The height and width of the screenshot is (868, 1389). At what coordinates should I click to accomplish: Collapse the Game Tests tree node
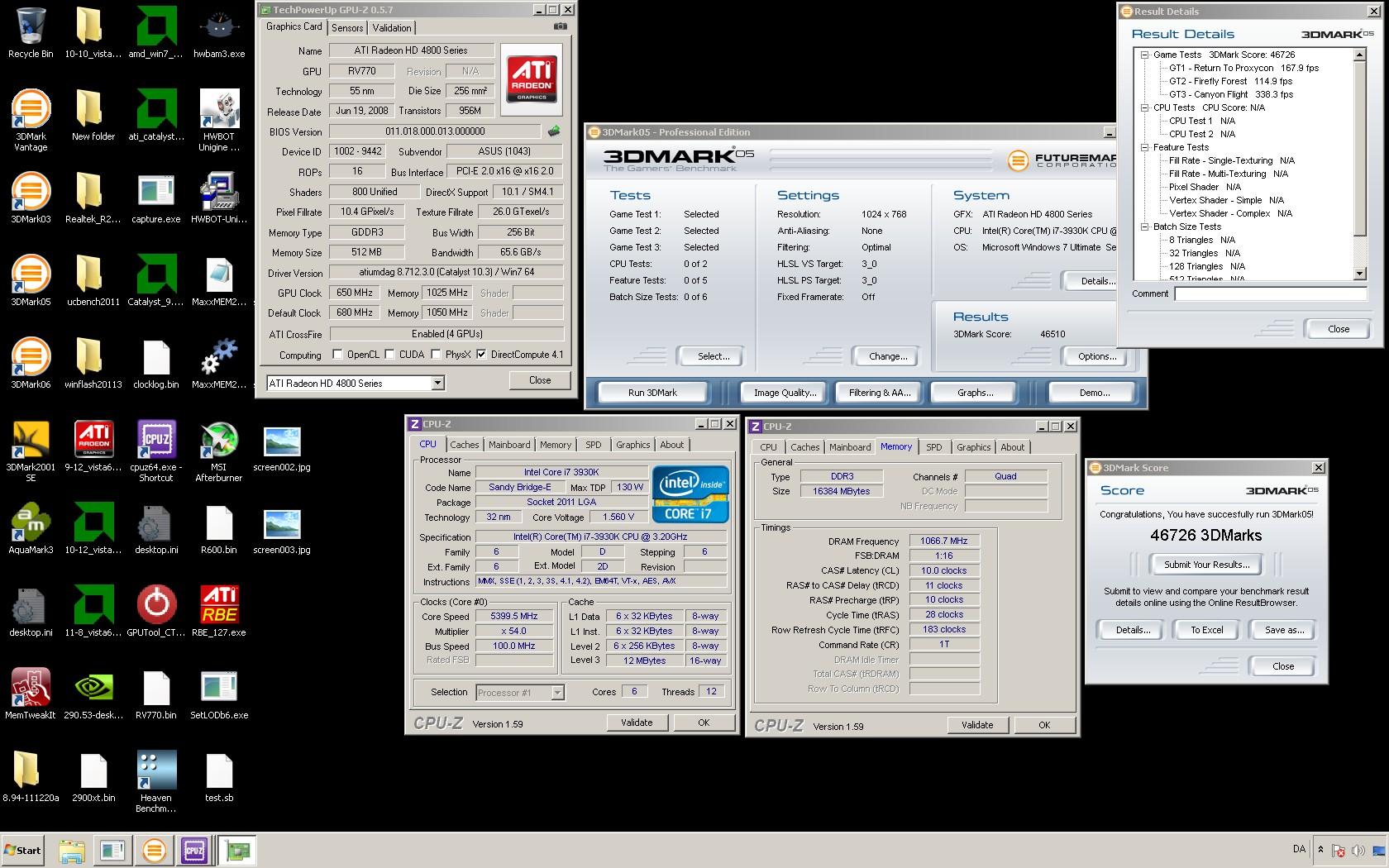[x=1145, y=55]
